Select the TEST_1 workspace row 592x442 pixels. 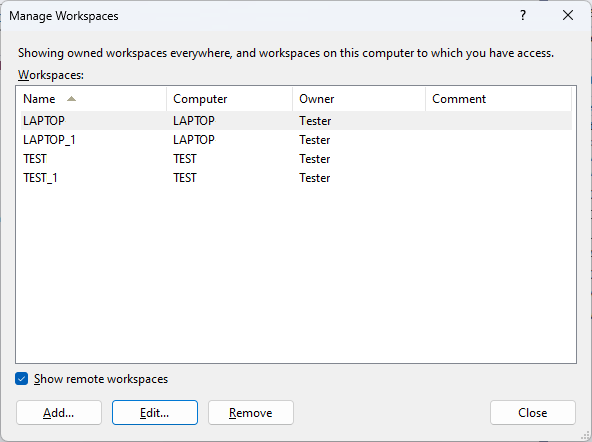tap(296, 178)
